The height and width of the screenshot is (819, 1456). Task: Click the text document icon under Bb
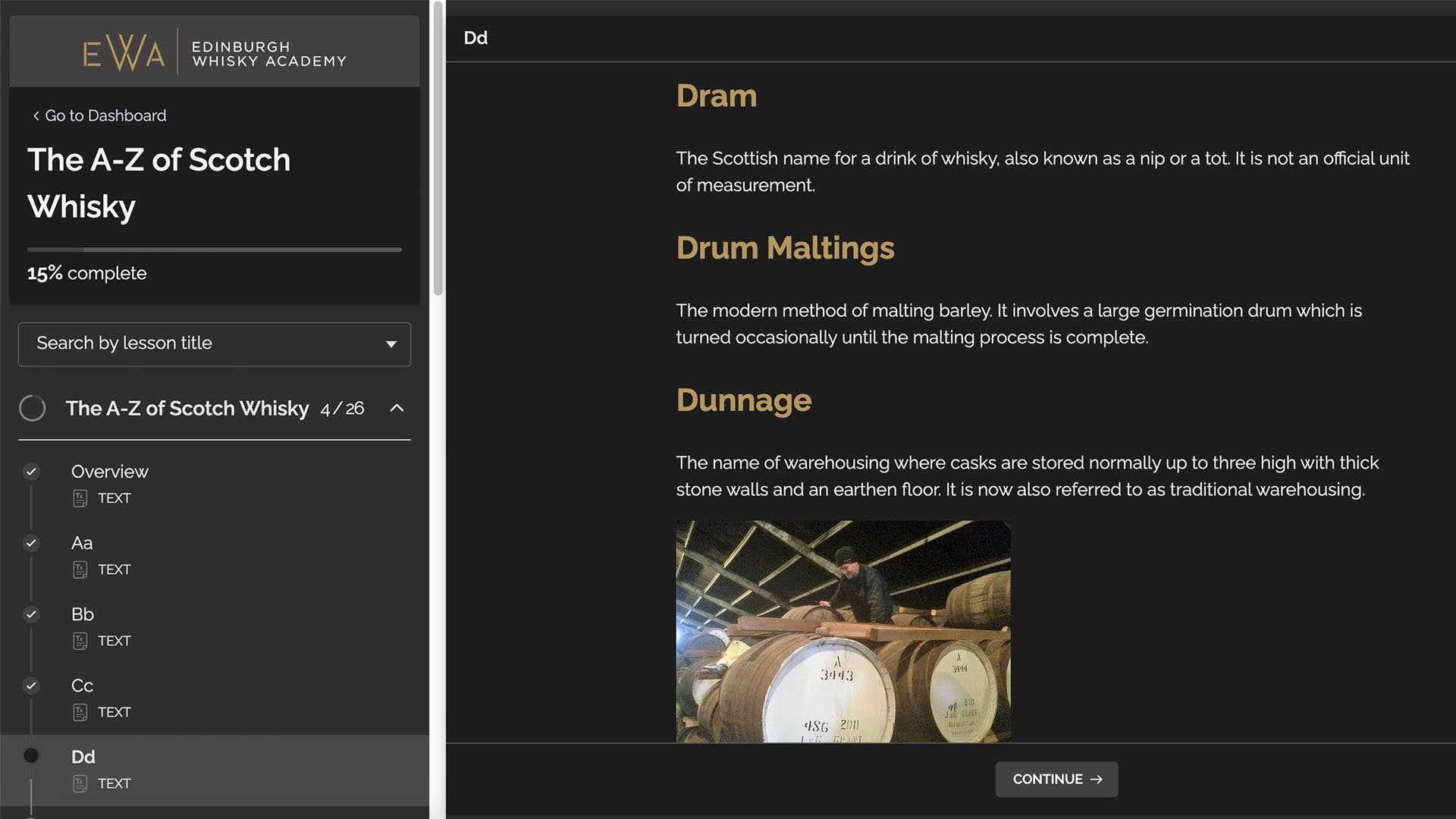pos(80,641)
